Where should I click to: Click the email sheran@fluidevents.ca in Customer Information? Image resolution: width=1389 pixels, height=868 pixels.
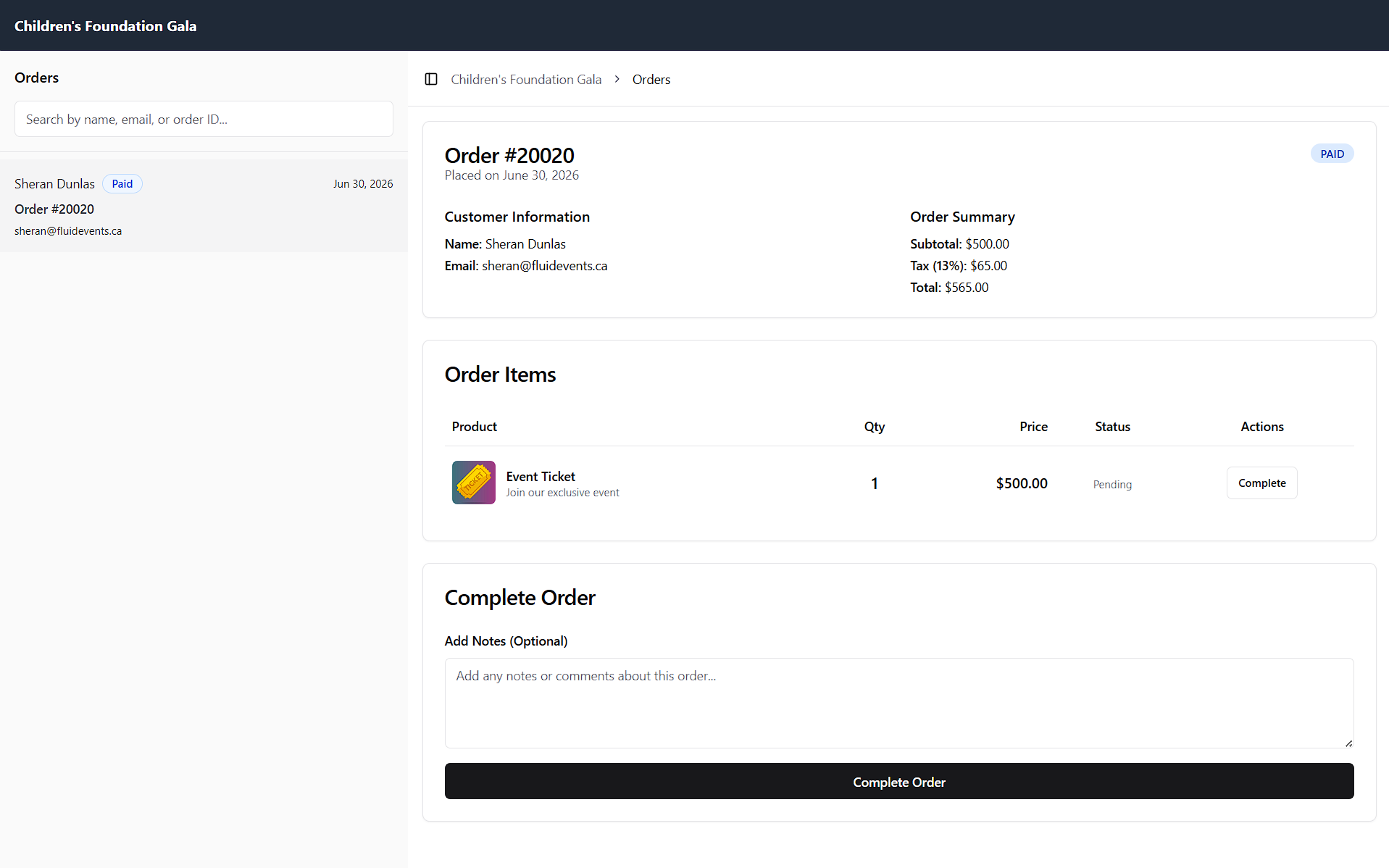tap(545, 266)
